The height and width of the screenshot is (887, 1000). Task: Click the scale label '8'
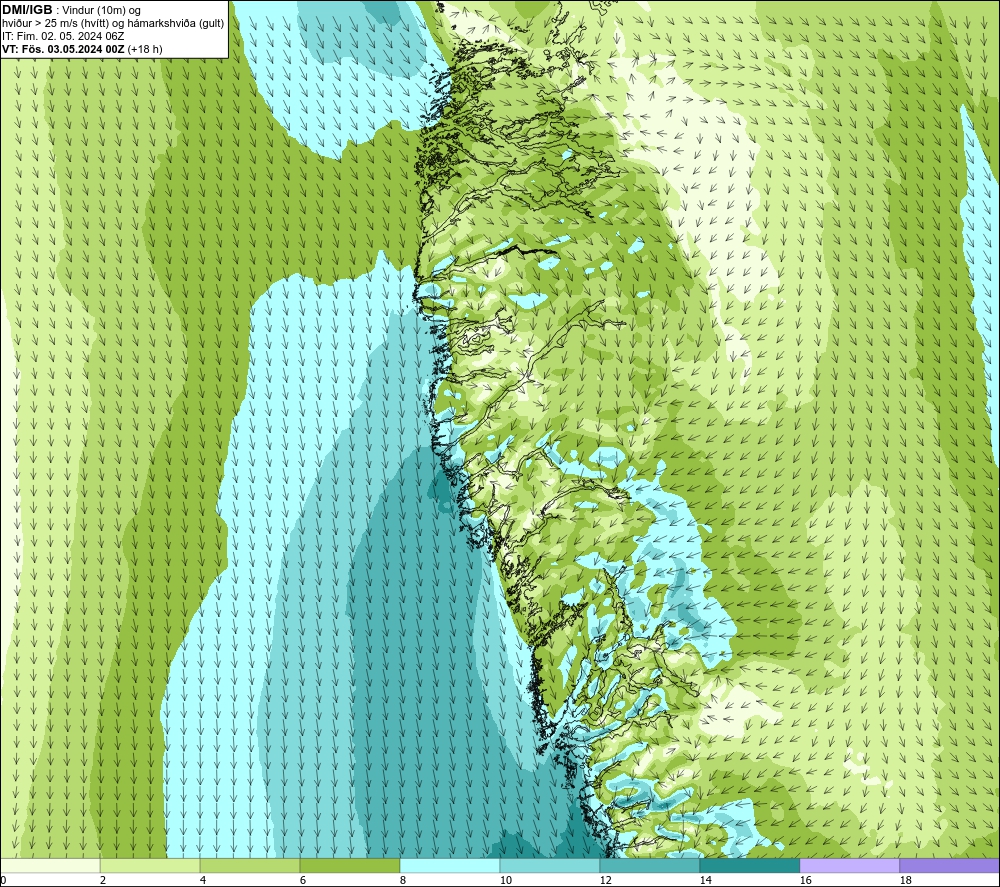tap(402, 881)
